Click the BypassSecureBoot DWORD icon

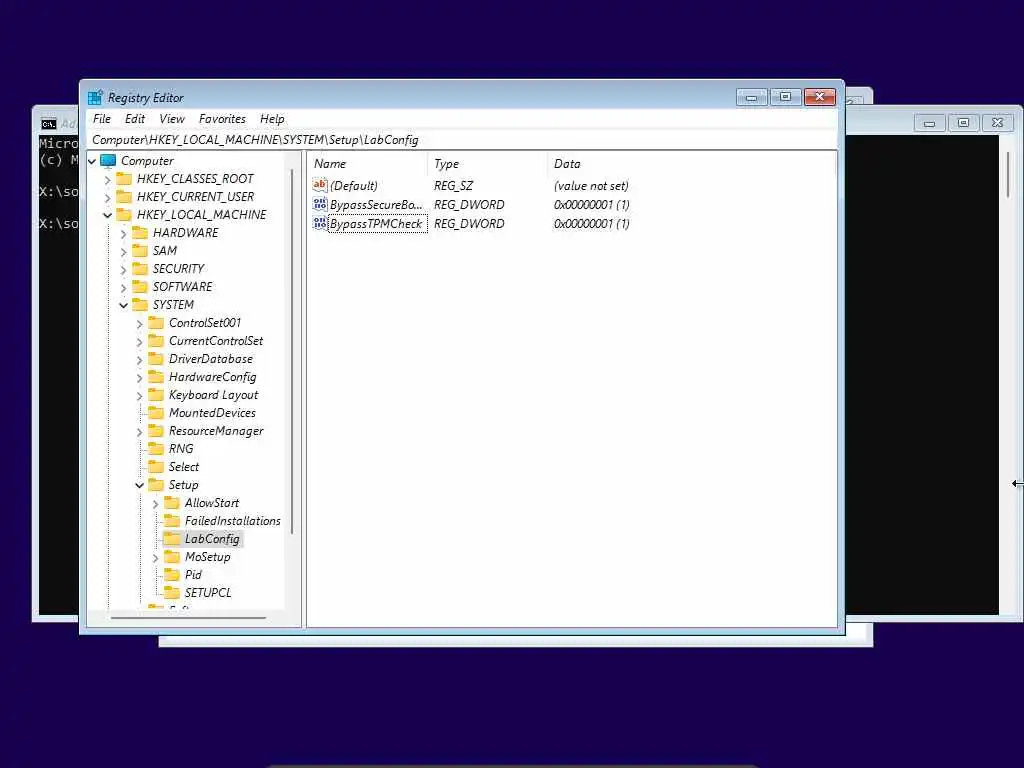coord(320,204)
